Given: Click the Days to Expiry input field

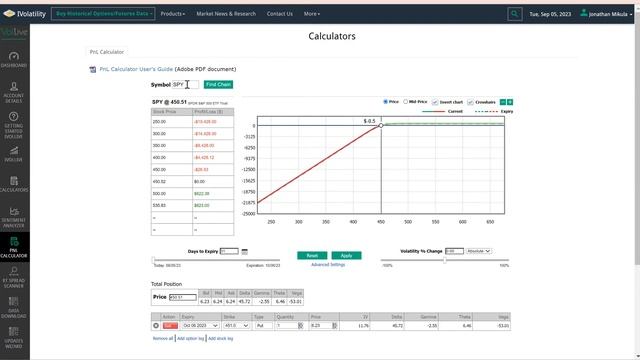Looking at the screenshot, I should [x=229, y=251].
